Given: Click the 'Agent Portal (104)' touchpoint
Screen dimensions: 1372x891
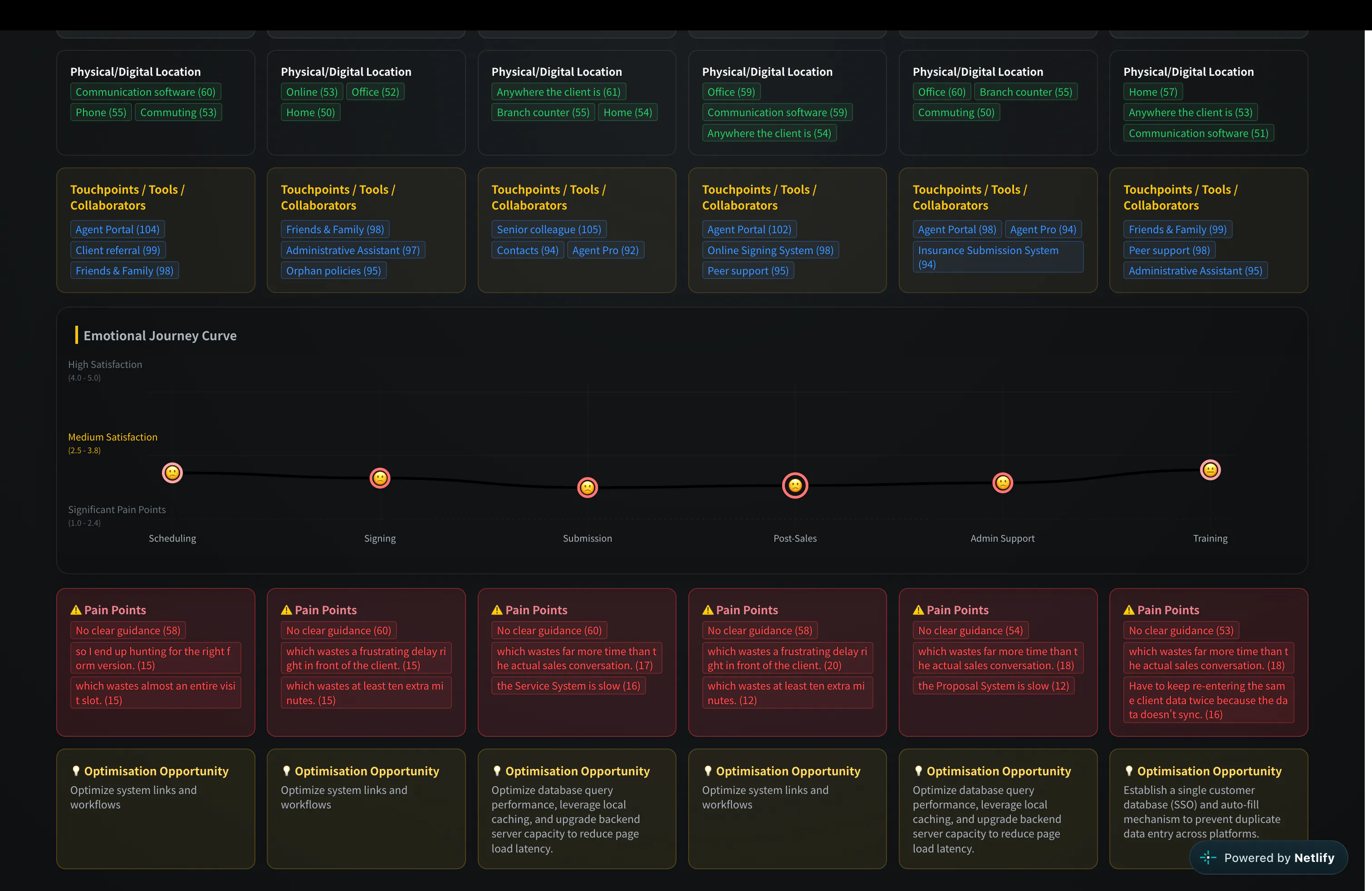Looking at the screenshot, I should (x=118, y=230).
